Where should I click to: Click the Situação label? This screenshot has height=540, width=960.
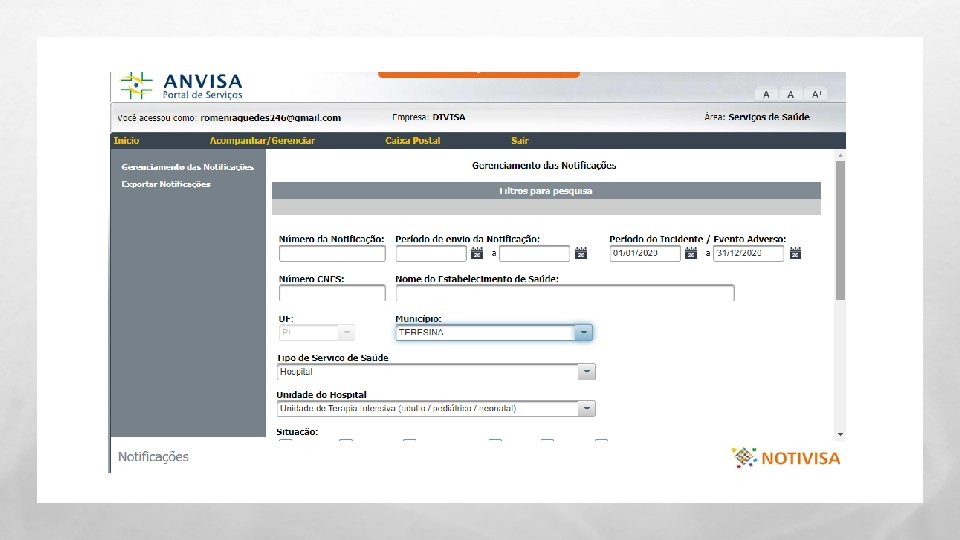pos(297,432)
